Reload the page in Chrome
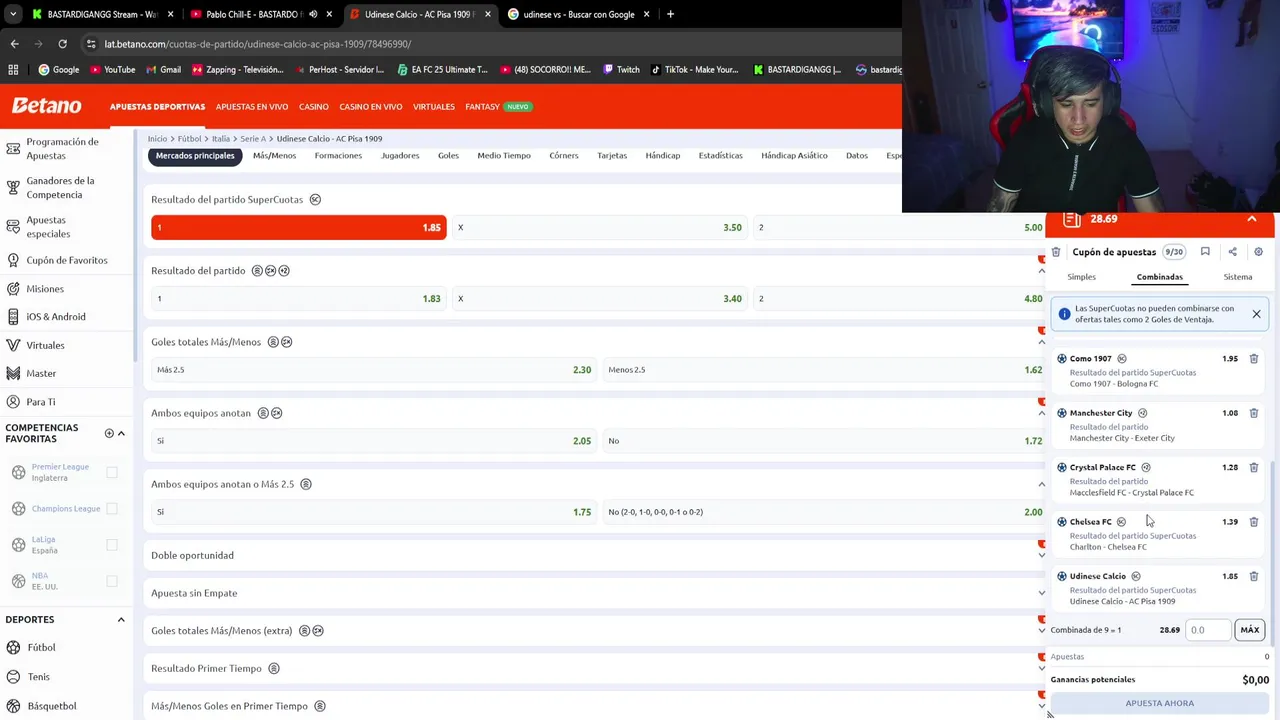Viewport: 1280px width, 720px height. (62, 44)
